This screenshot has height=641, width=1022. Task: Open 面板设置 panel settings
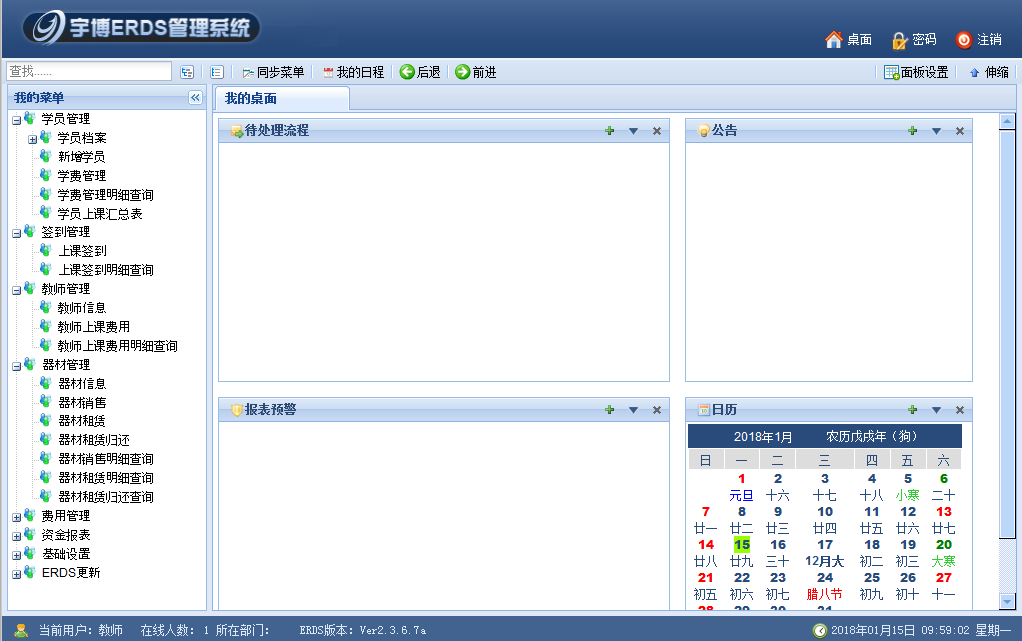point(916,72)
